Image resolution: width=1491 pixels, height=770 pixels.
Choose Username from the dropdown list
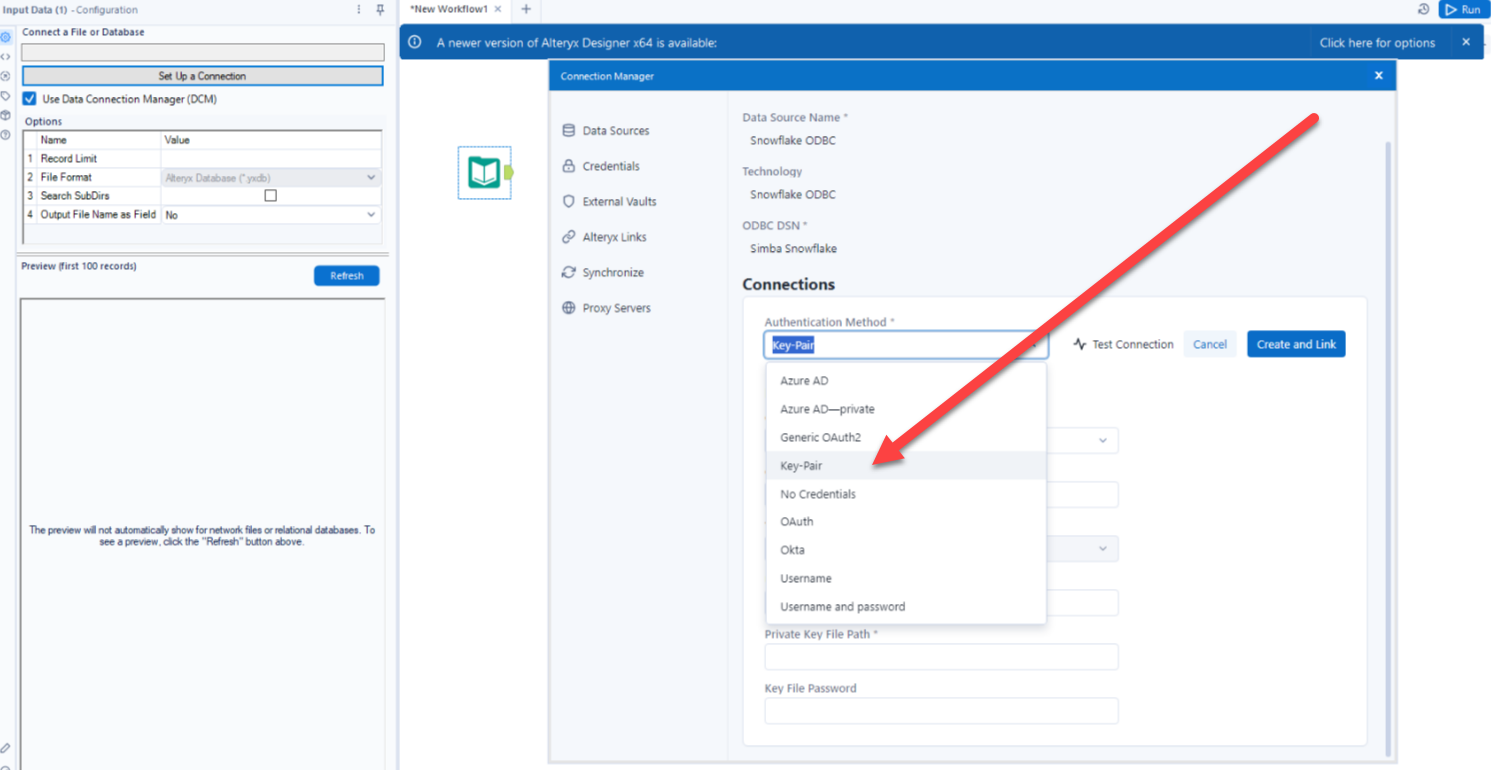coord(906,578)
